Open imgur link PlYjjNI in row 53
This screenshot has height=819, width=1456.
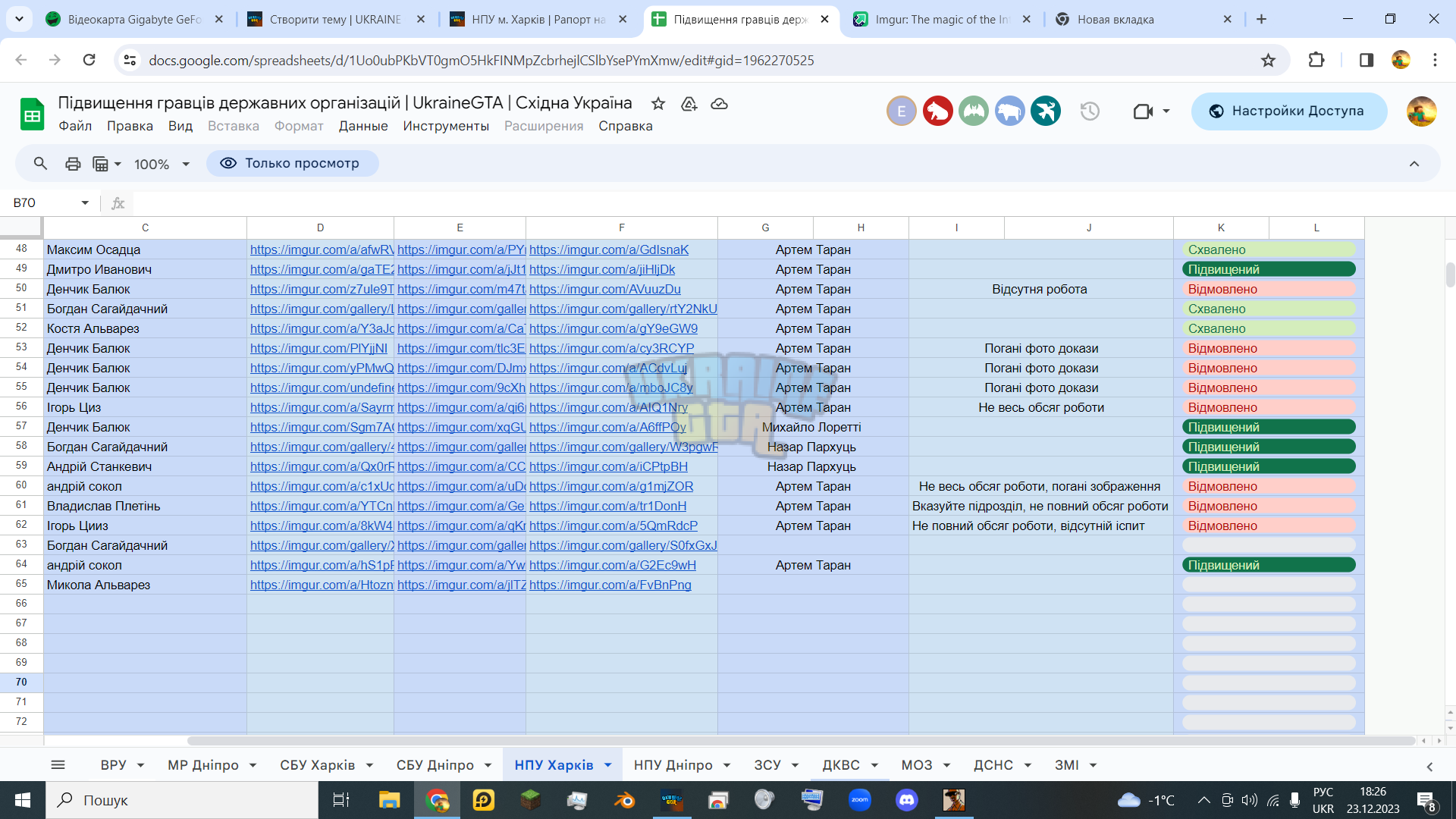(x=318, y=348)
